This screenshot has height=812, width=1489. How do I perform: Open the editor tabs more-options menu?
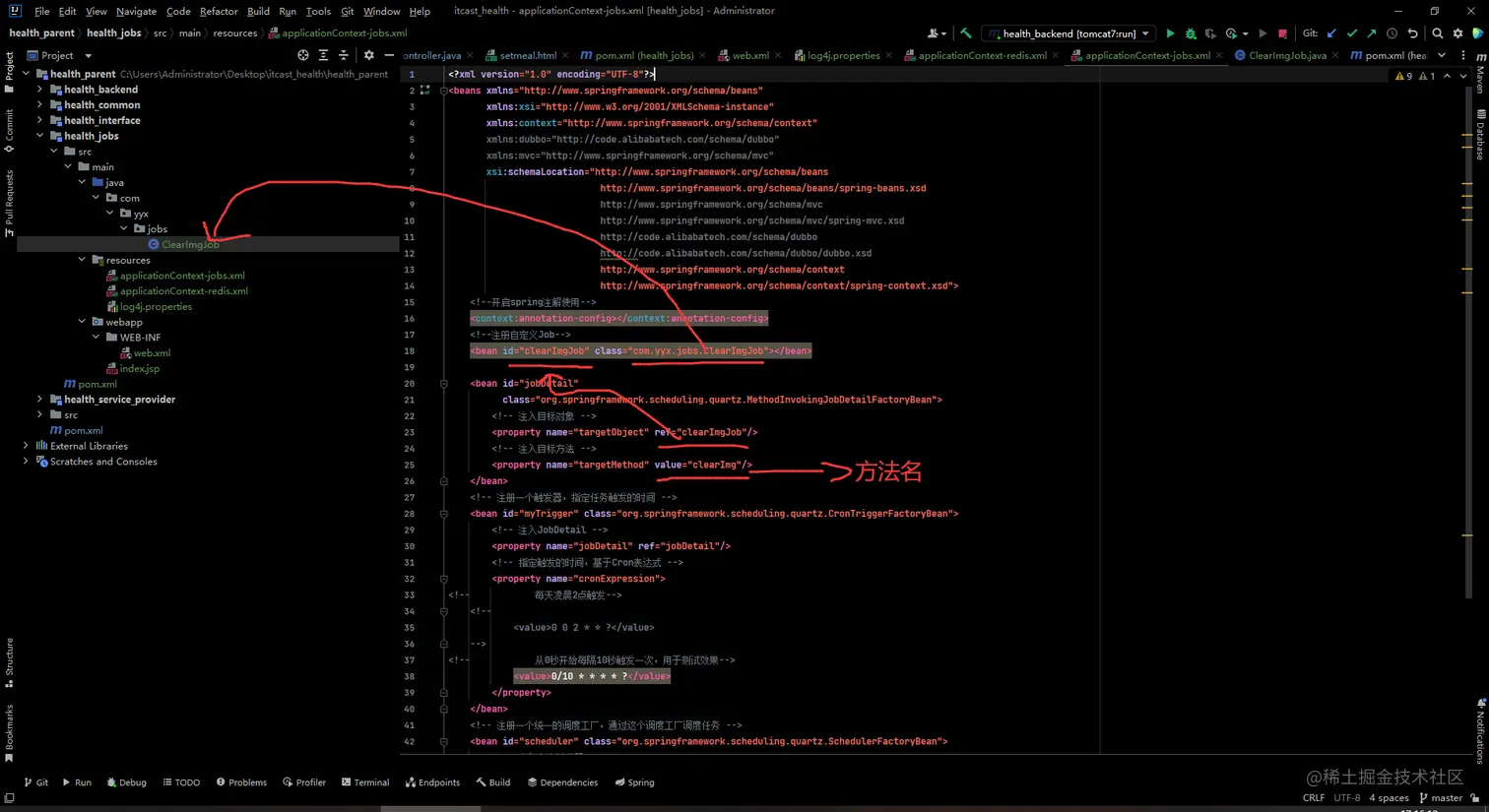[x=1464, y=55]
